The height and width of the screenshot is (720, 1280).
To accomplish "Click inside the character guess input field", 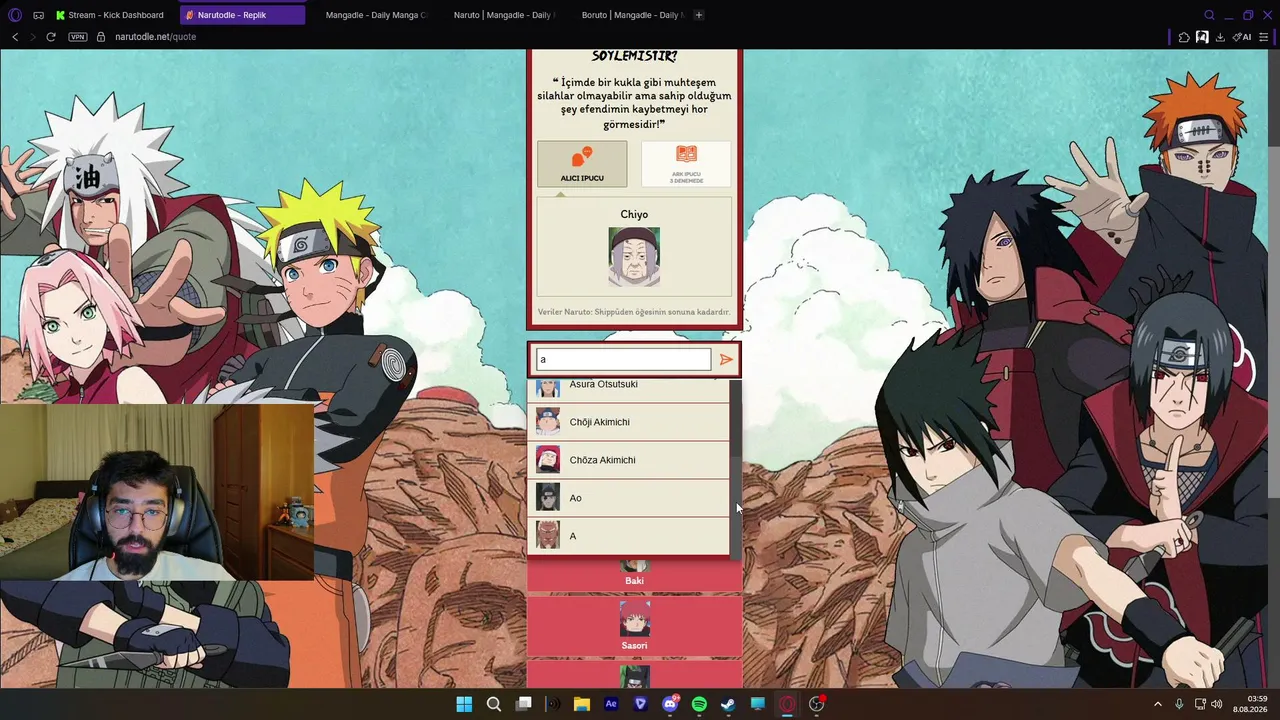I will click(623, 359).
